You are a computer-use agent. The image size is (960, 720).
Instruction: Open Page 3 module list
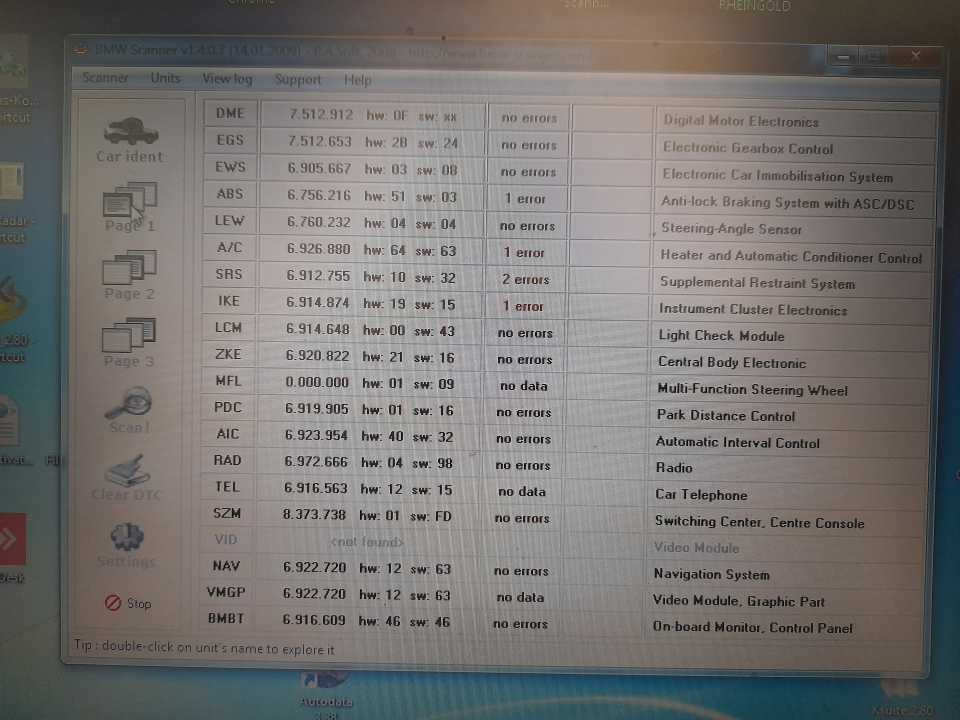(130, 339)
